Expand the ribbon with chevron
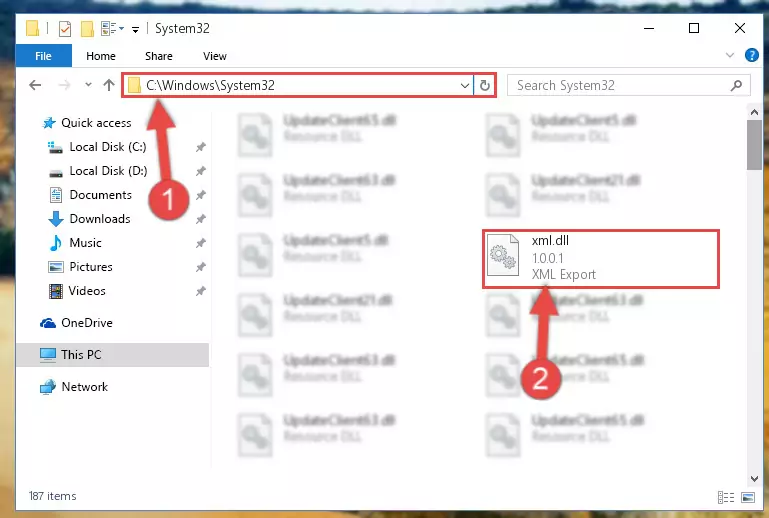The width and height of the screenshot is (769, 518). coord(730,55)
